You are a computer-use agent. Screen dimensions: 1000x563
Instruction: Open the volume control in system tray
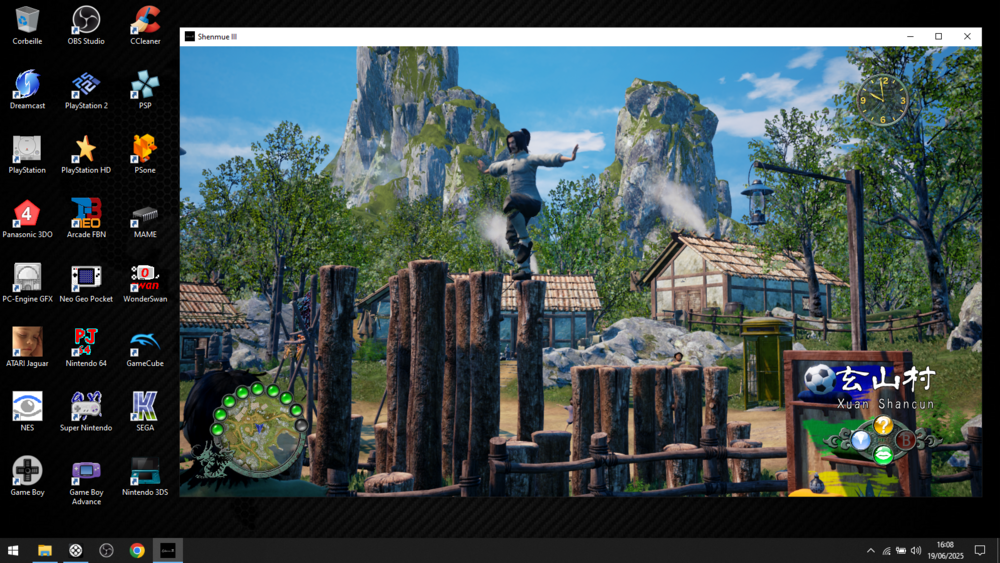(x=916, y=550)
